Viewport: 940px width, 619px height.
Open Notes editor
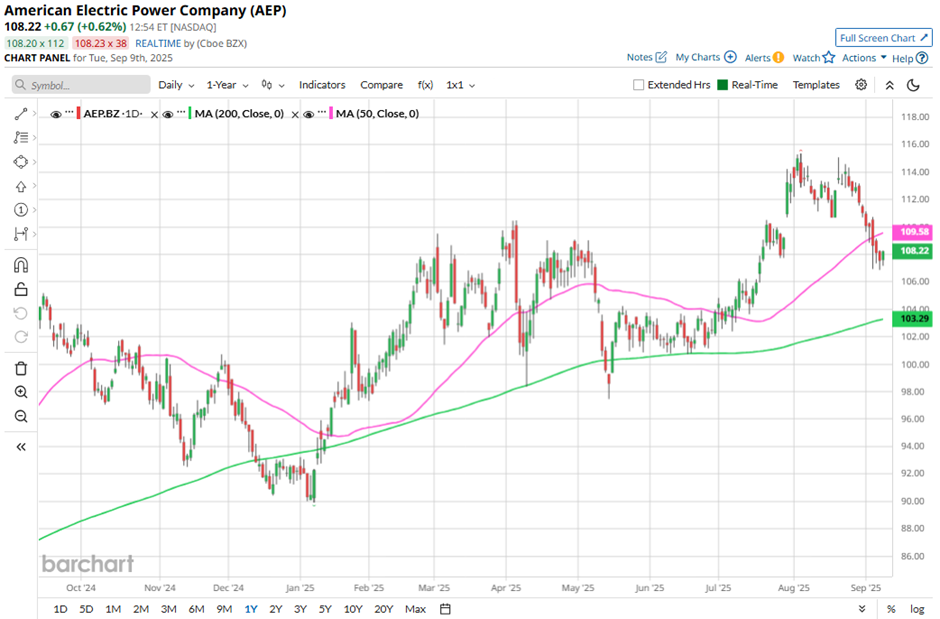(646, 58)
